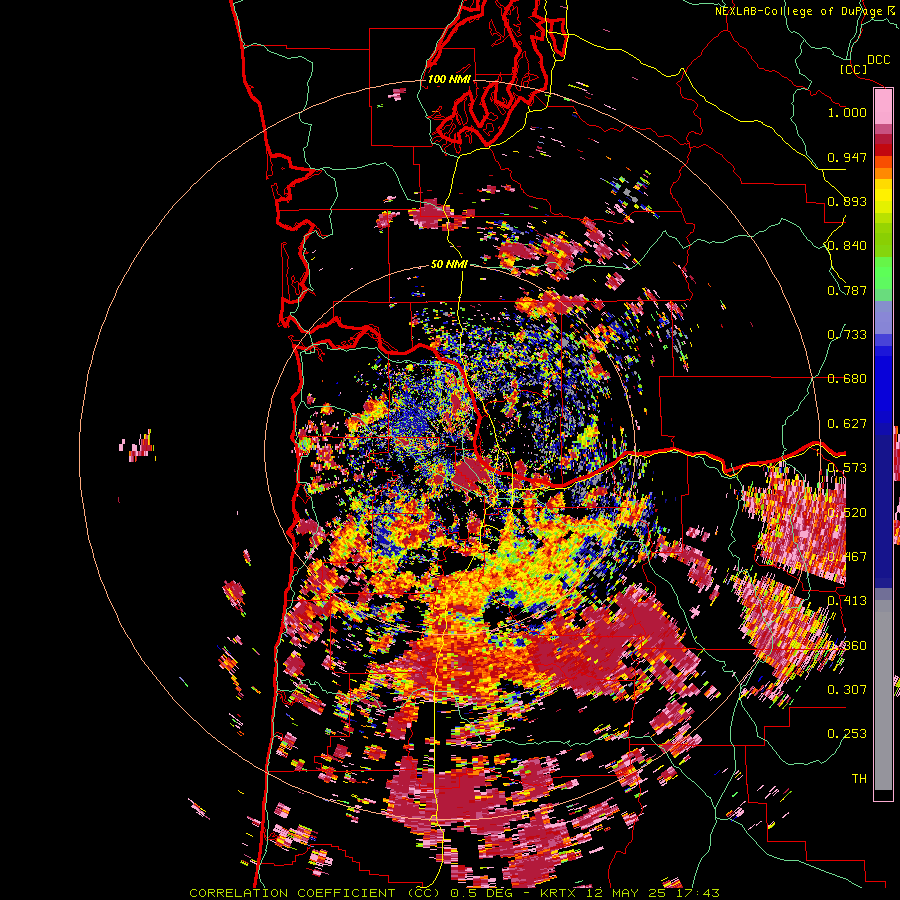Click the 100 NMI range ring label
This screenshot has height=900, width=900.
(x=449, y=79)
